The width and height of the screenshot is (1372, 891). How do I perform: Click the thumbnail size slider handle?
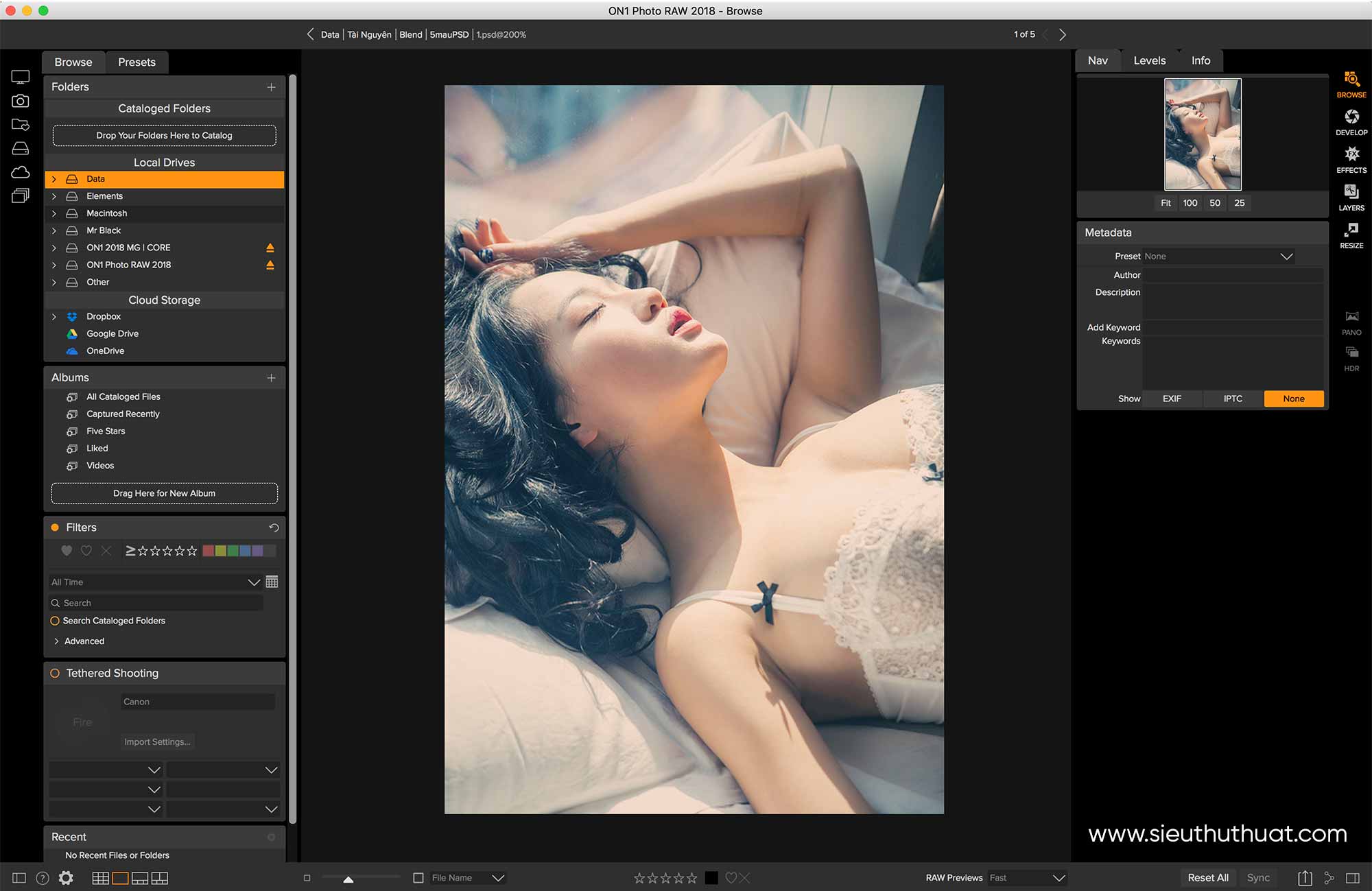348,879
